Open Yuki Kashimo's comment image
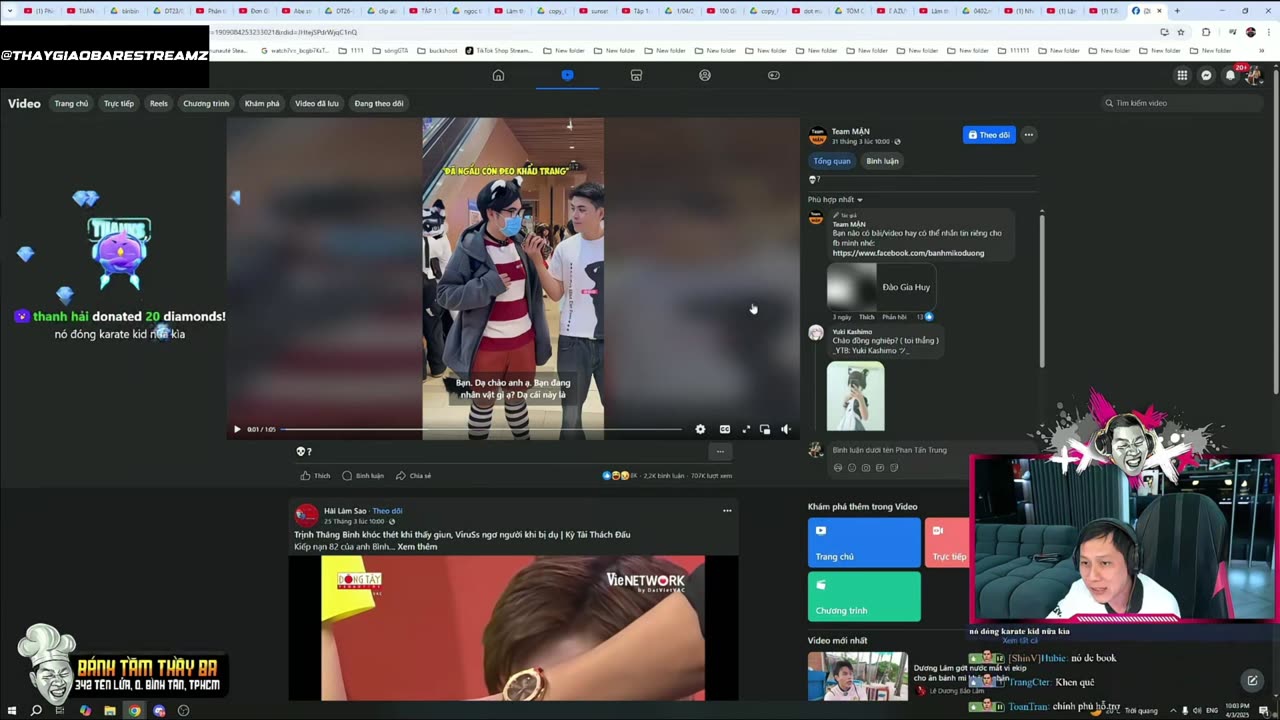This screenshot has height=720, width=1280. [856, 396]
